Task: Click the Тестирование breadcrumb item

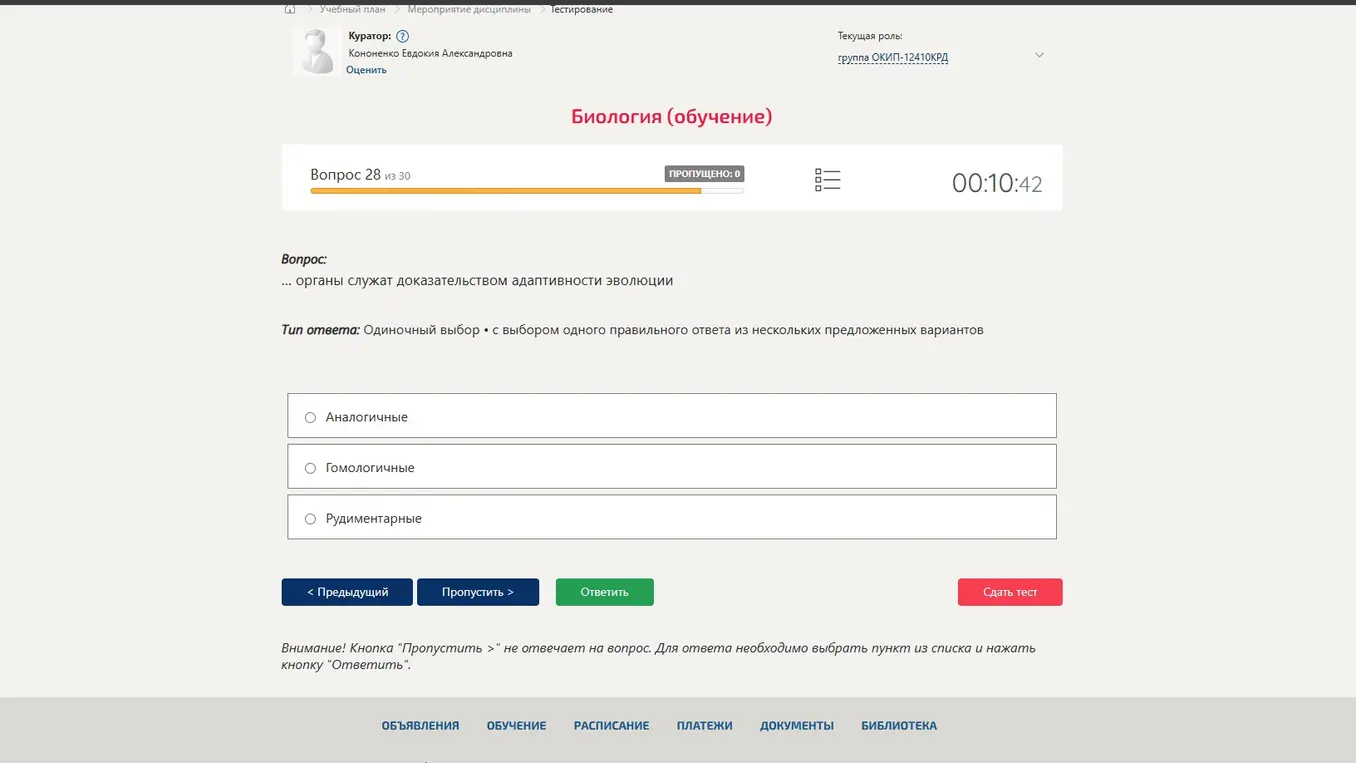Action: pyautogui.click(x=581, y=9)
